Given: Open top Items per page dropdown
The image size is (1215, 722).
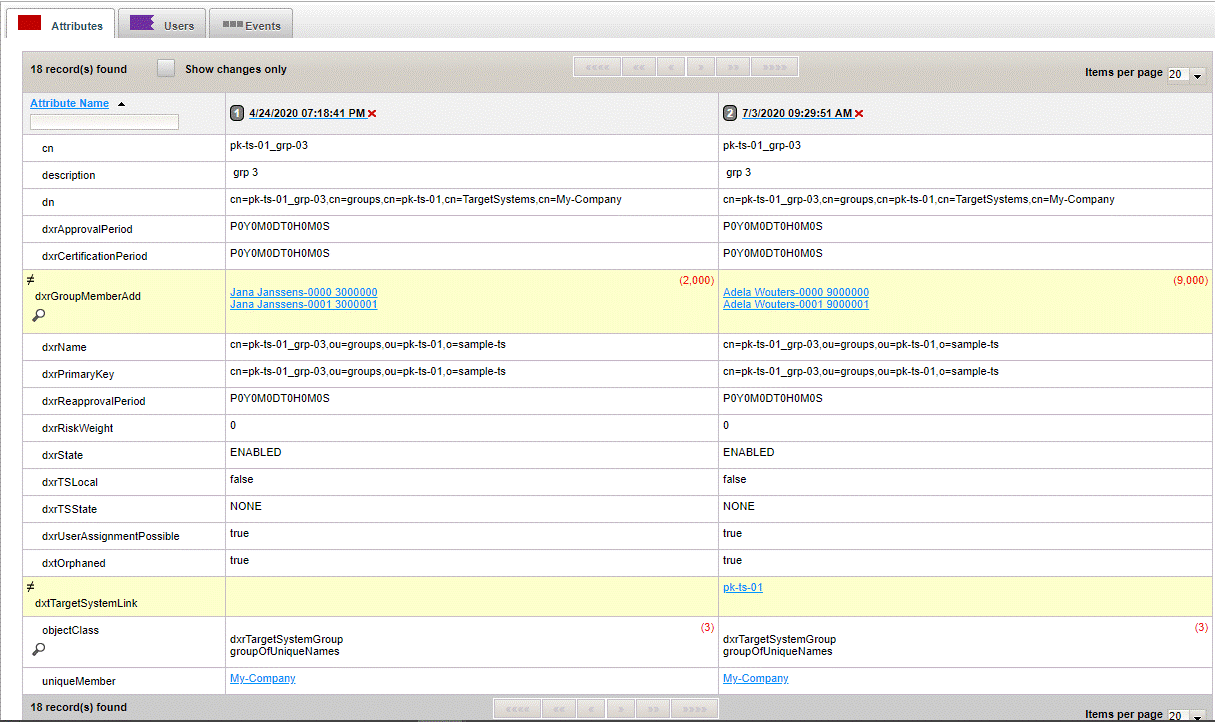Looking at the screenshot, I should click(1187, 75).
